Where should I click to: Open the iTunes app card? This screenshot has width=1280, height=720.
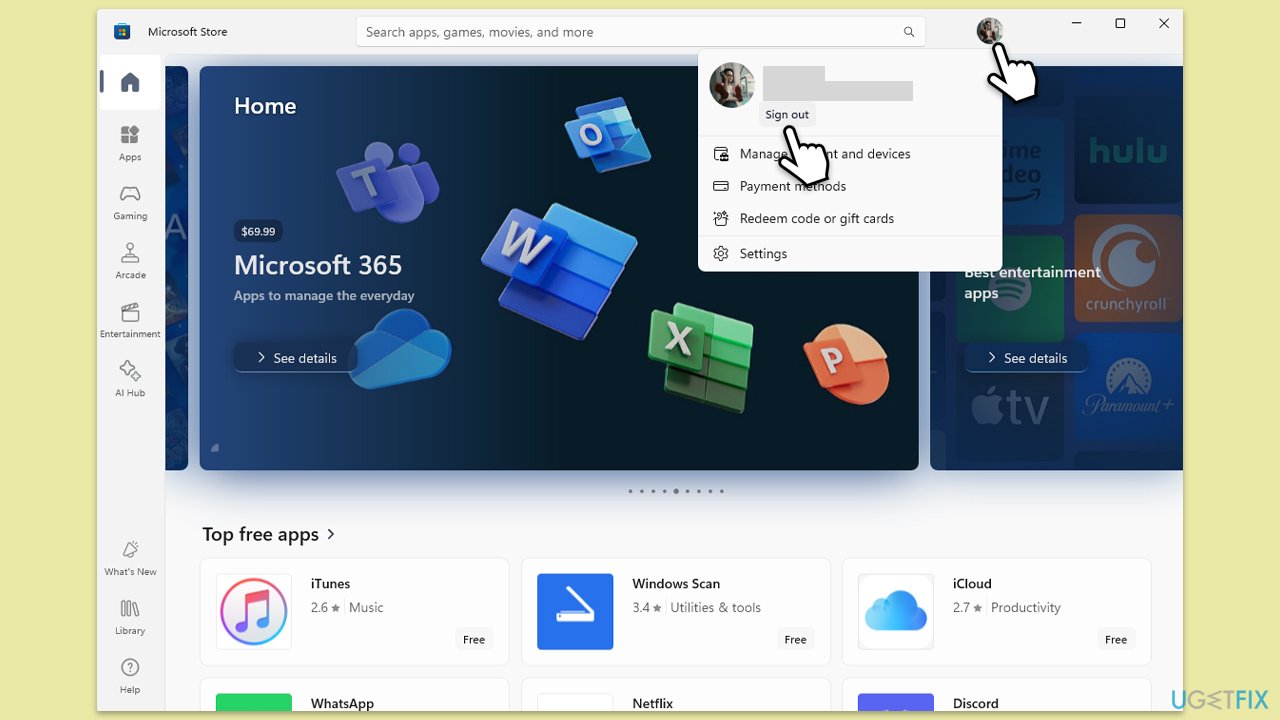(x=354, y=611)
